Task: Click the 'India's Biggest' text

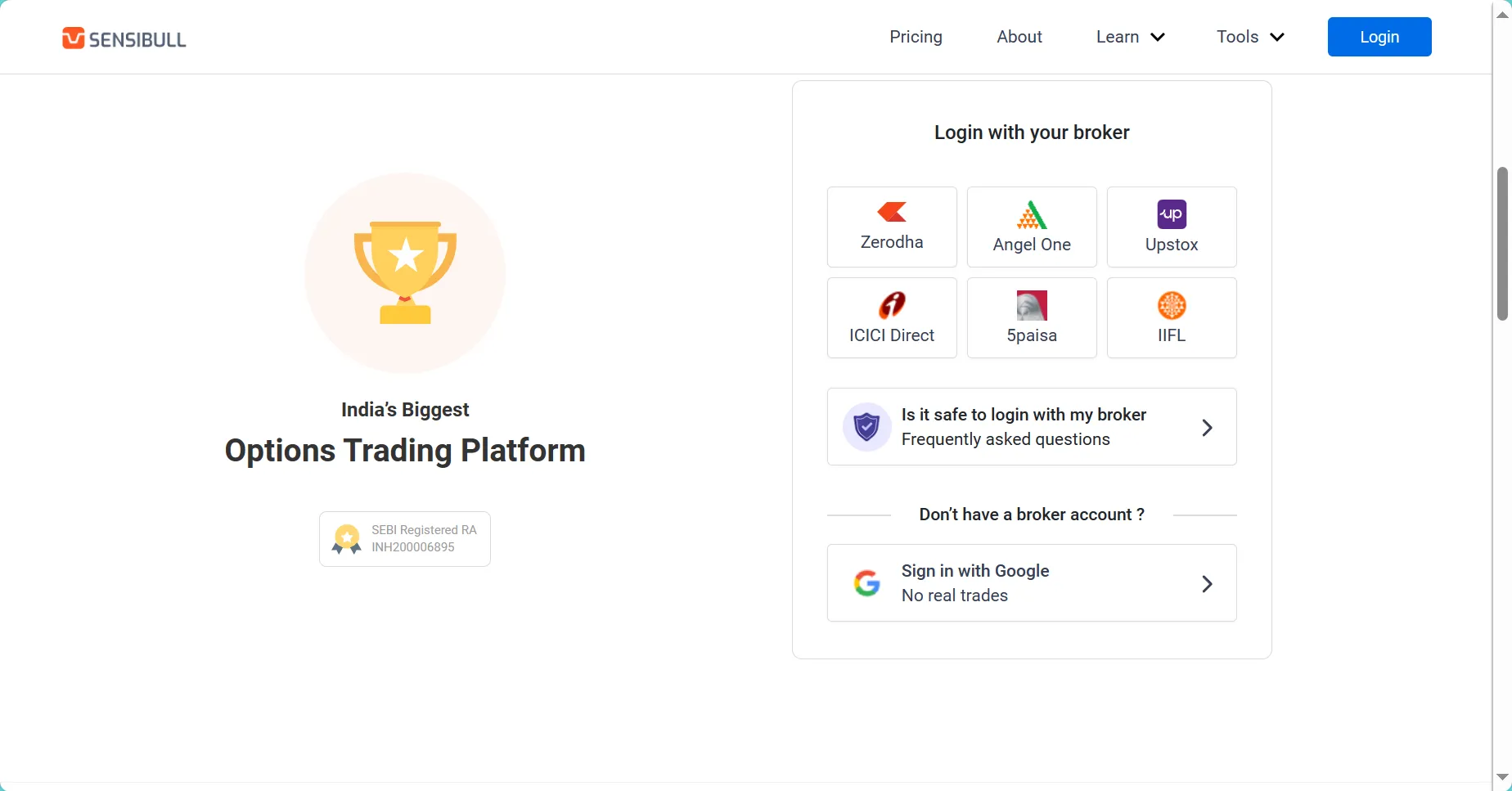Action: point(405,410)
